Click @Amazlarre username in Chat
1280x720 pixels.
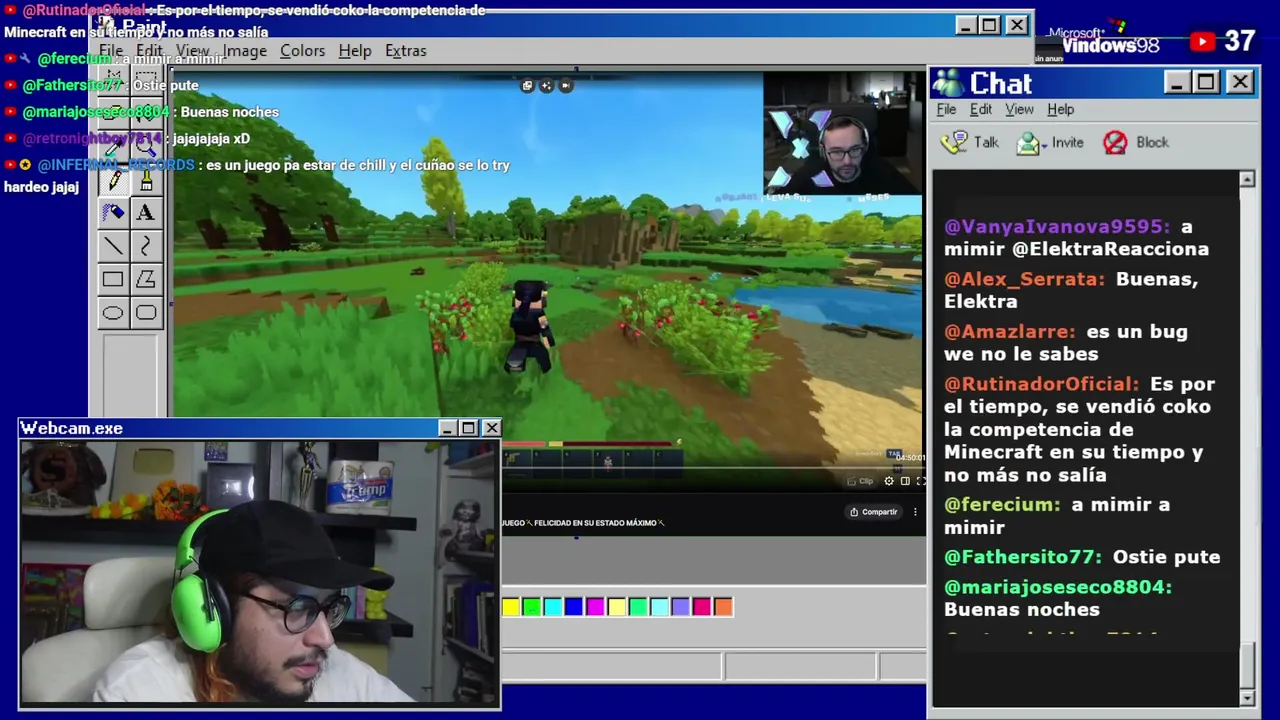pos(1010,331)
